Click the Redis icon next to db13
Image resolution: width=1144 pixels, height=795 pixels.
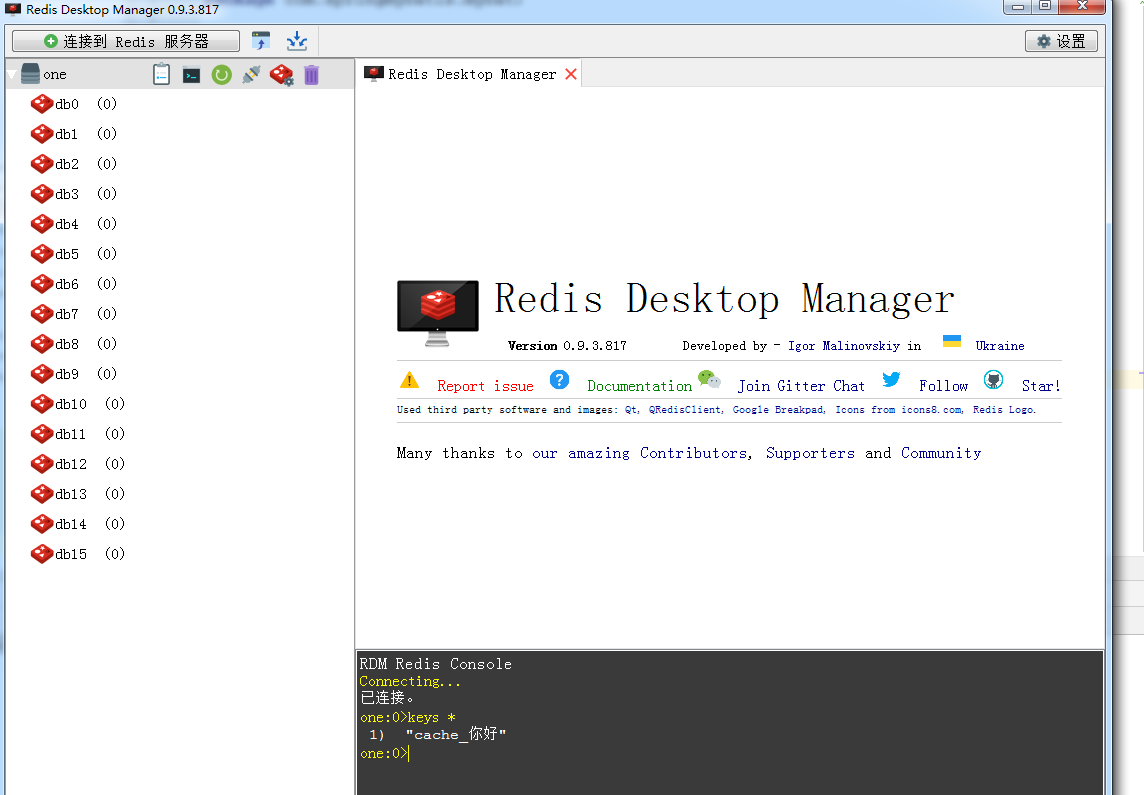(42, 494)
